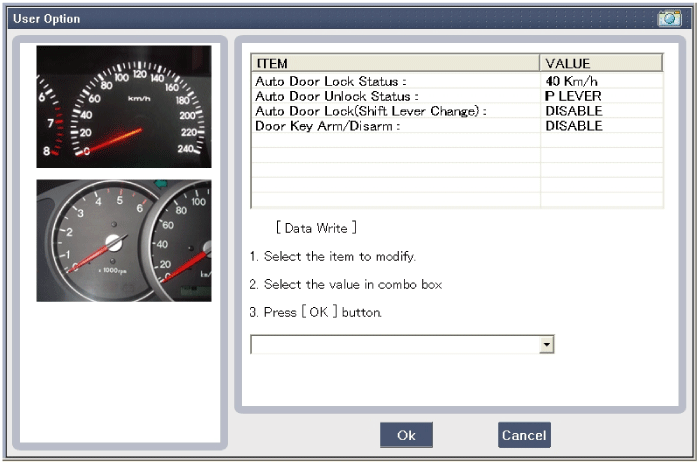Click the [ Data Write ] label
The height and width of the screenshot is (465, 700).
(x=315, y=228)
